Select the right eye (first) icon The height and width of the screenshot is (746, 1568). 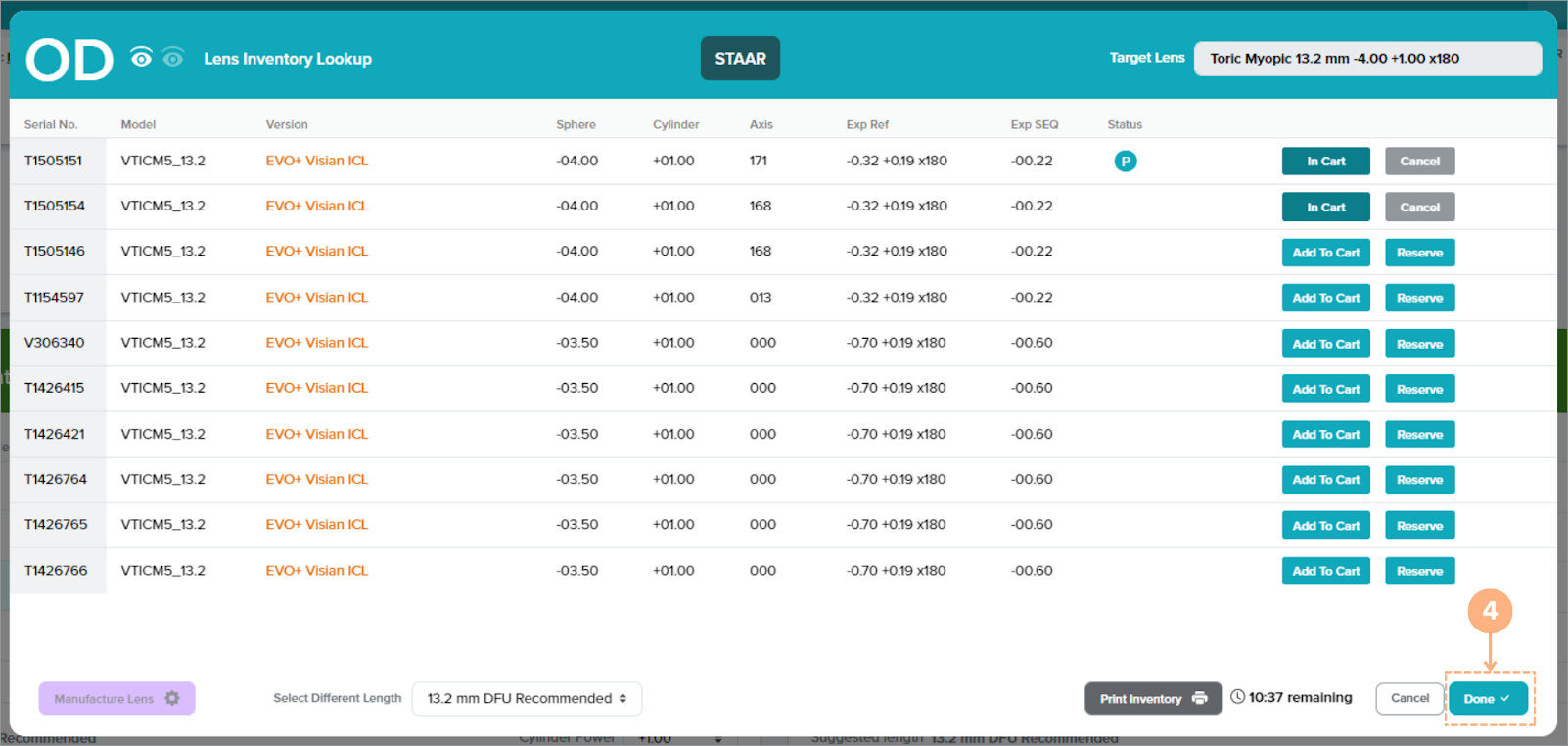[141, 58]
